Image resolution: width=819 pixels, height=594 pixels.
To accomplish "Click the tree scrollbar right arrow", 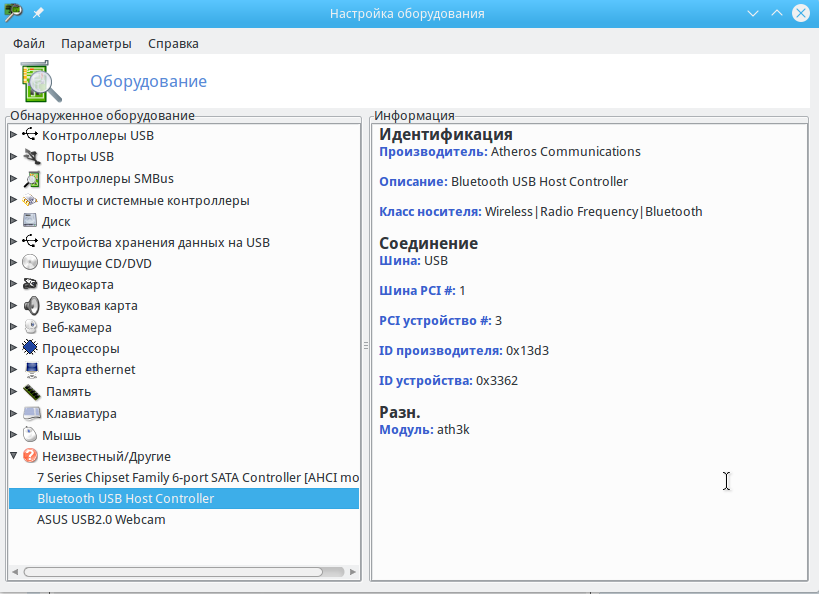I will coord(353,572).
